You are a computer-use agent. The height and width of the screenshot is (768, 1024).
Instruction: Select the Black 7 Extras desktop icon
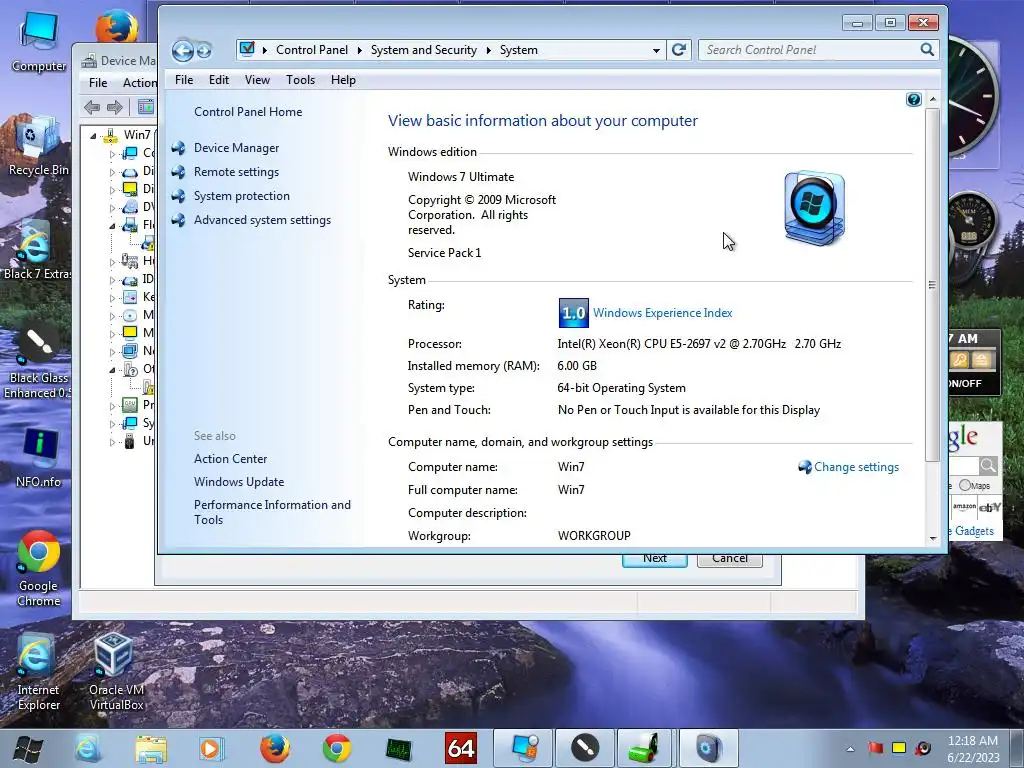37,250
